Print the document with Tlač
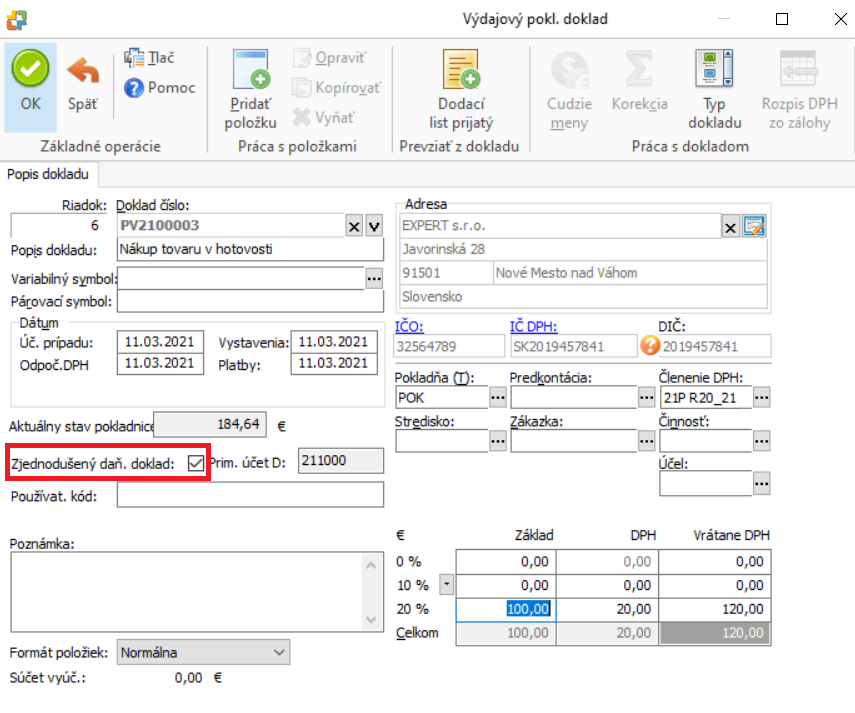The height and width of the screenshot is (713, 855). [x=149, y=58]
